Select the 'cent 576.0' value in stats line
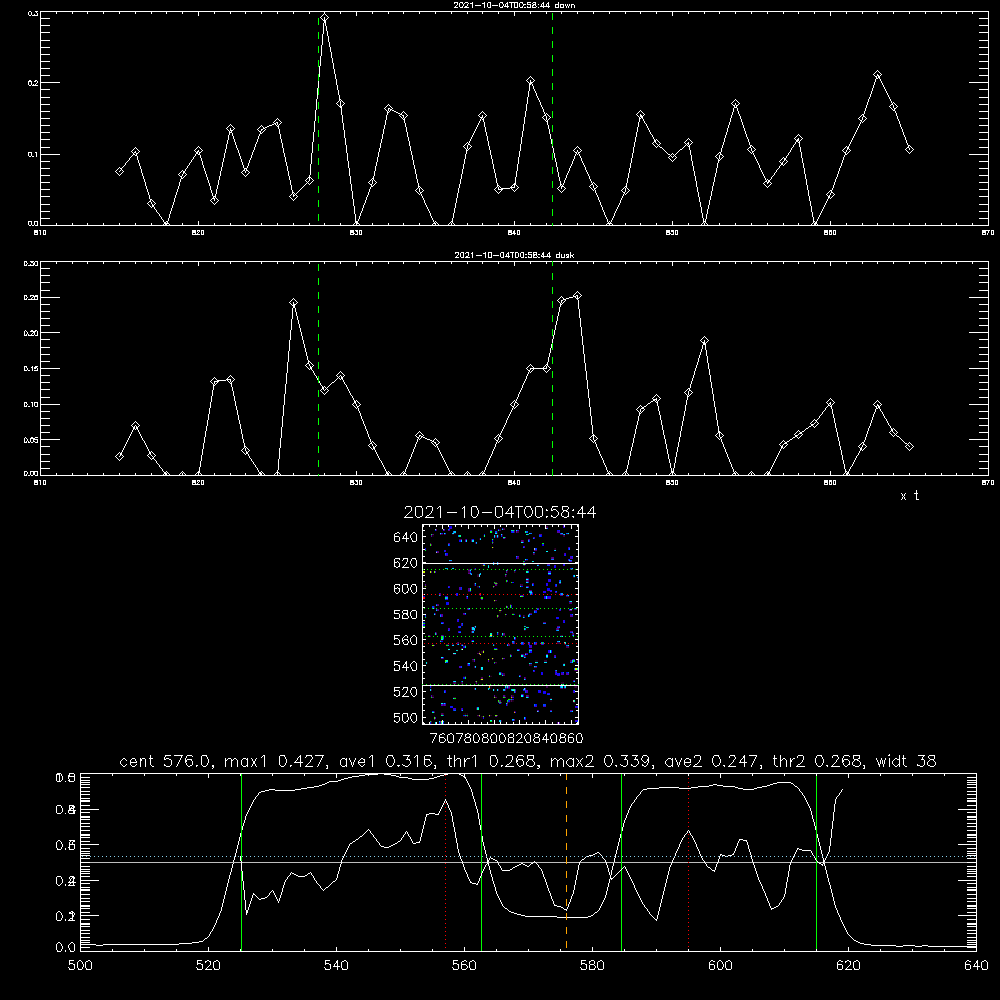This screenshot has height=1000, width=1000. coord(166,761)
